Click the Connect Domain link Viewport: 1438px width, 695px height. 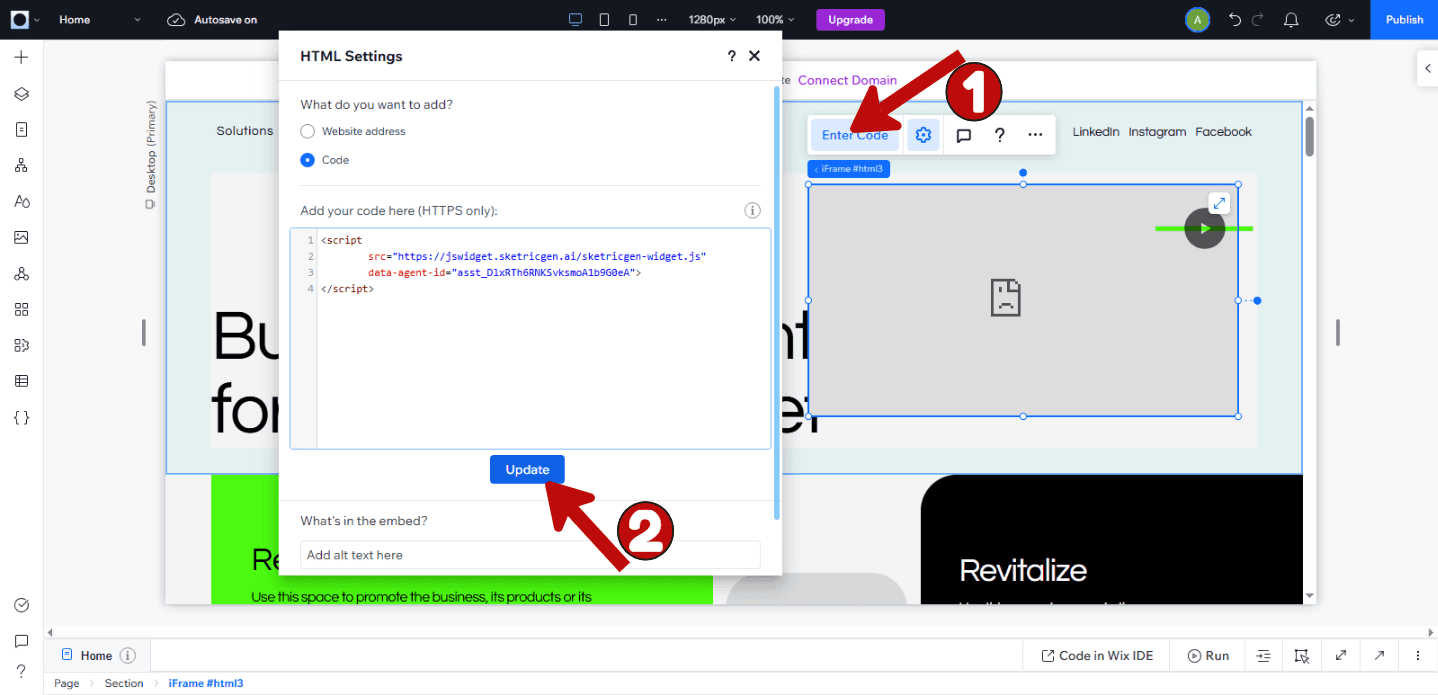coord(847,80)
